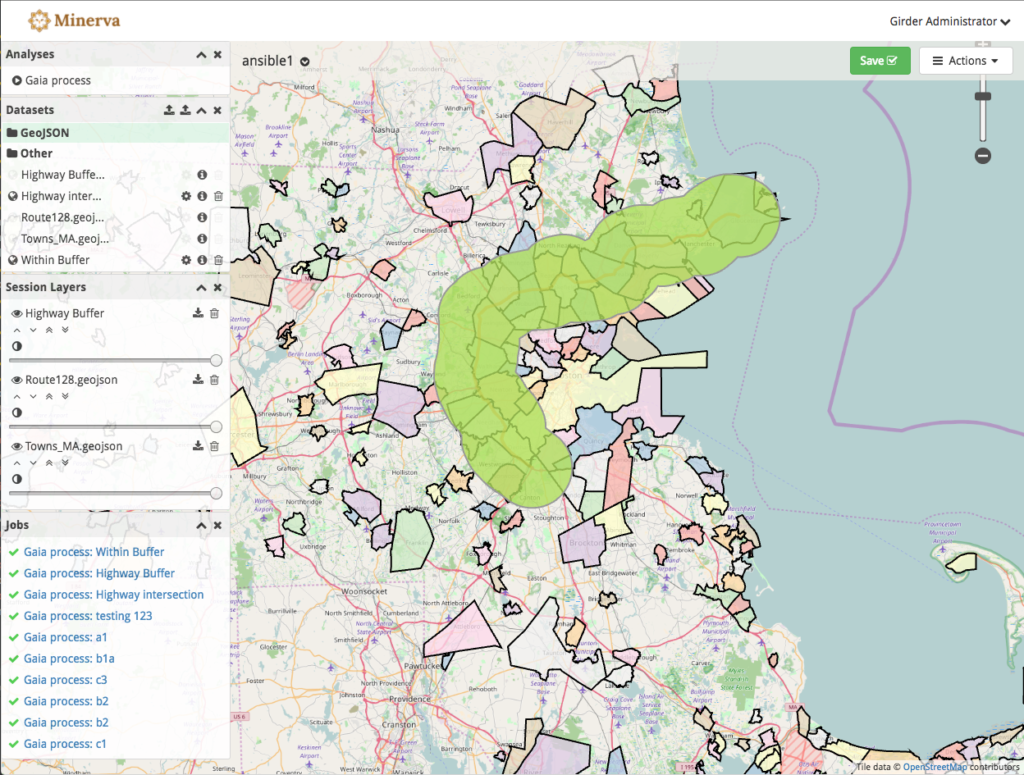The height and width of the screenshot is (775, 1024).
Task: Download the Highway Buffer session layer
Action: pyautogui.click(x=197, y=312)
